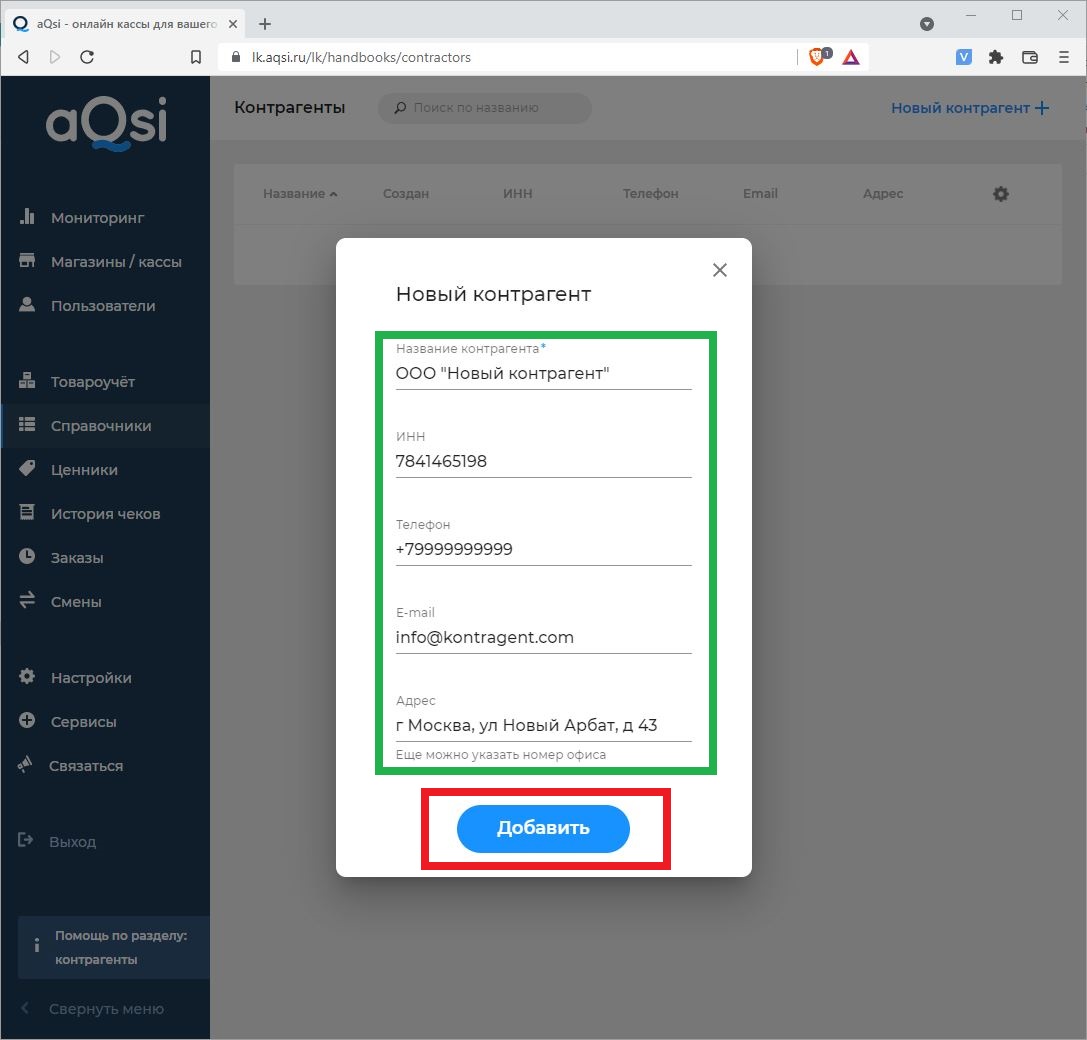Screen dimensions: 1087x1040
Task: Open table column settings gear icon
Action: (x=1000, y=194)
